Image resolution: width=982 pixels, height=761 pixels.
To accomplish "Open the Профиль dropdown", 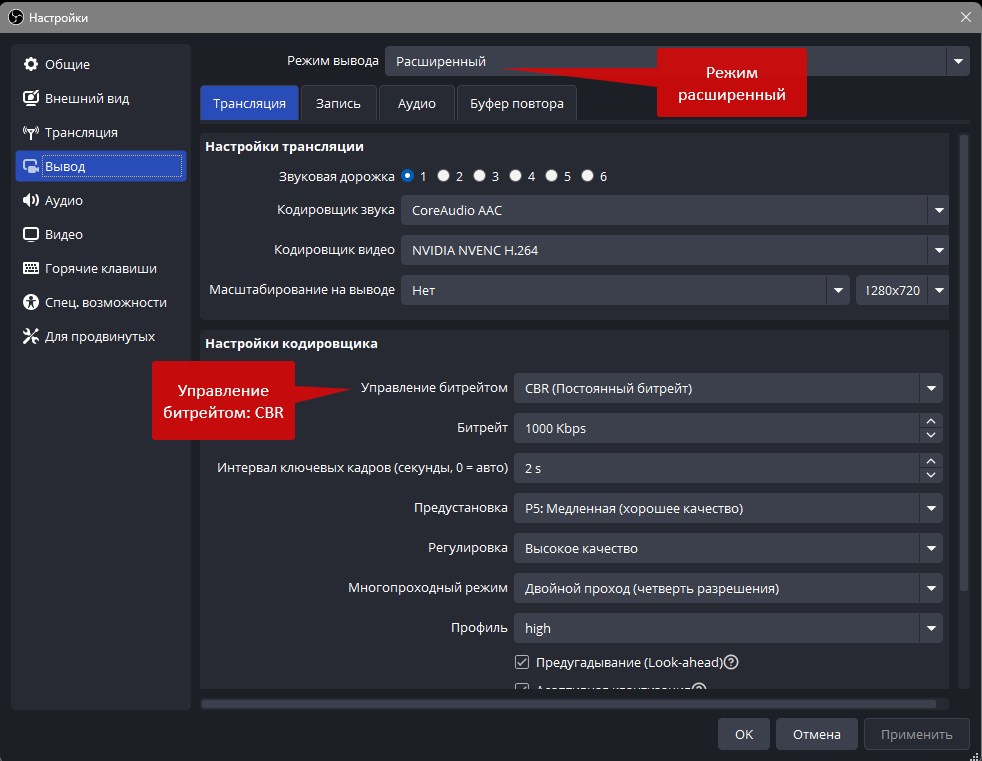I will click(x=728, y=628).
